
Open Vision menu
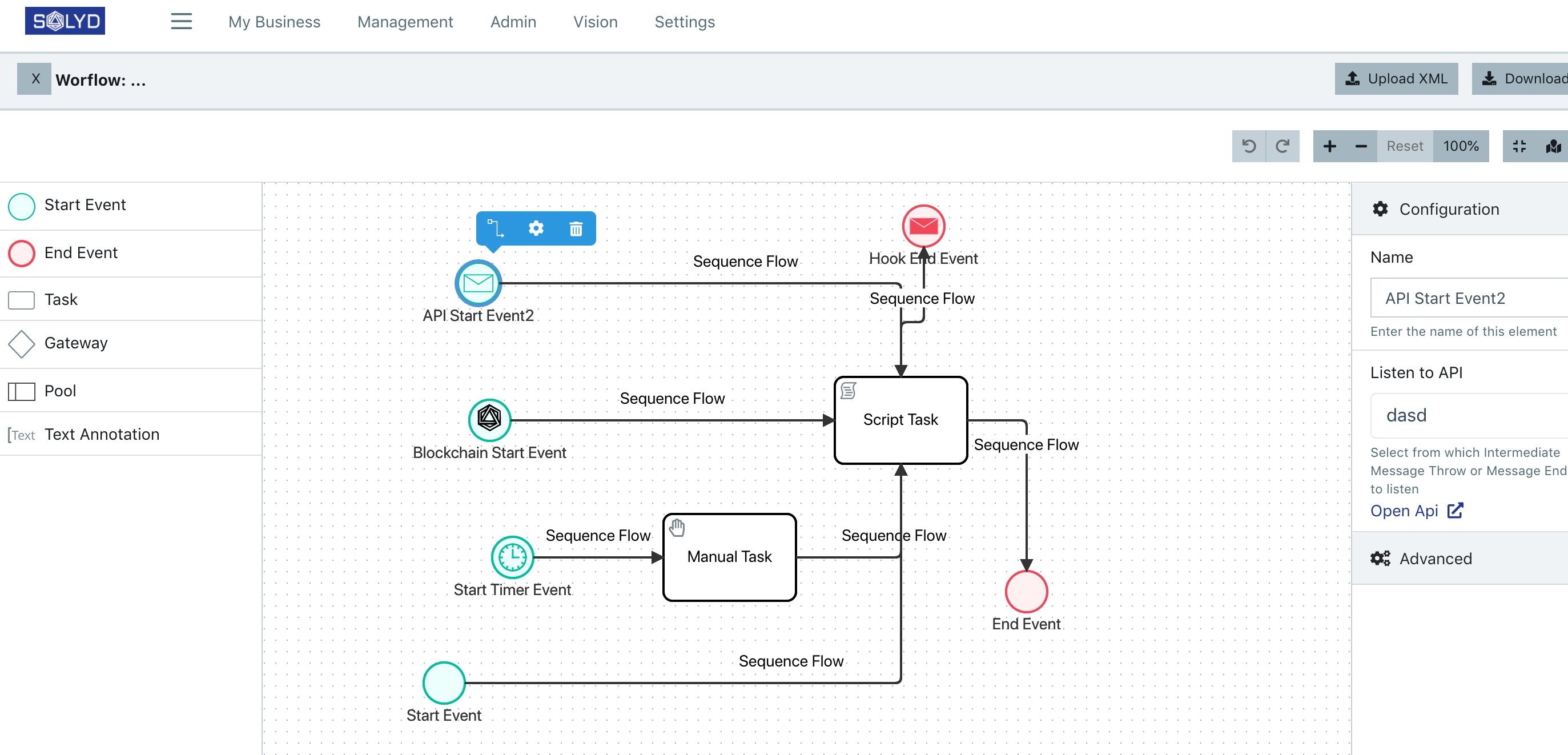point(596,22)
